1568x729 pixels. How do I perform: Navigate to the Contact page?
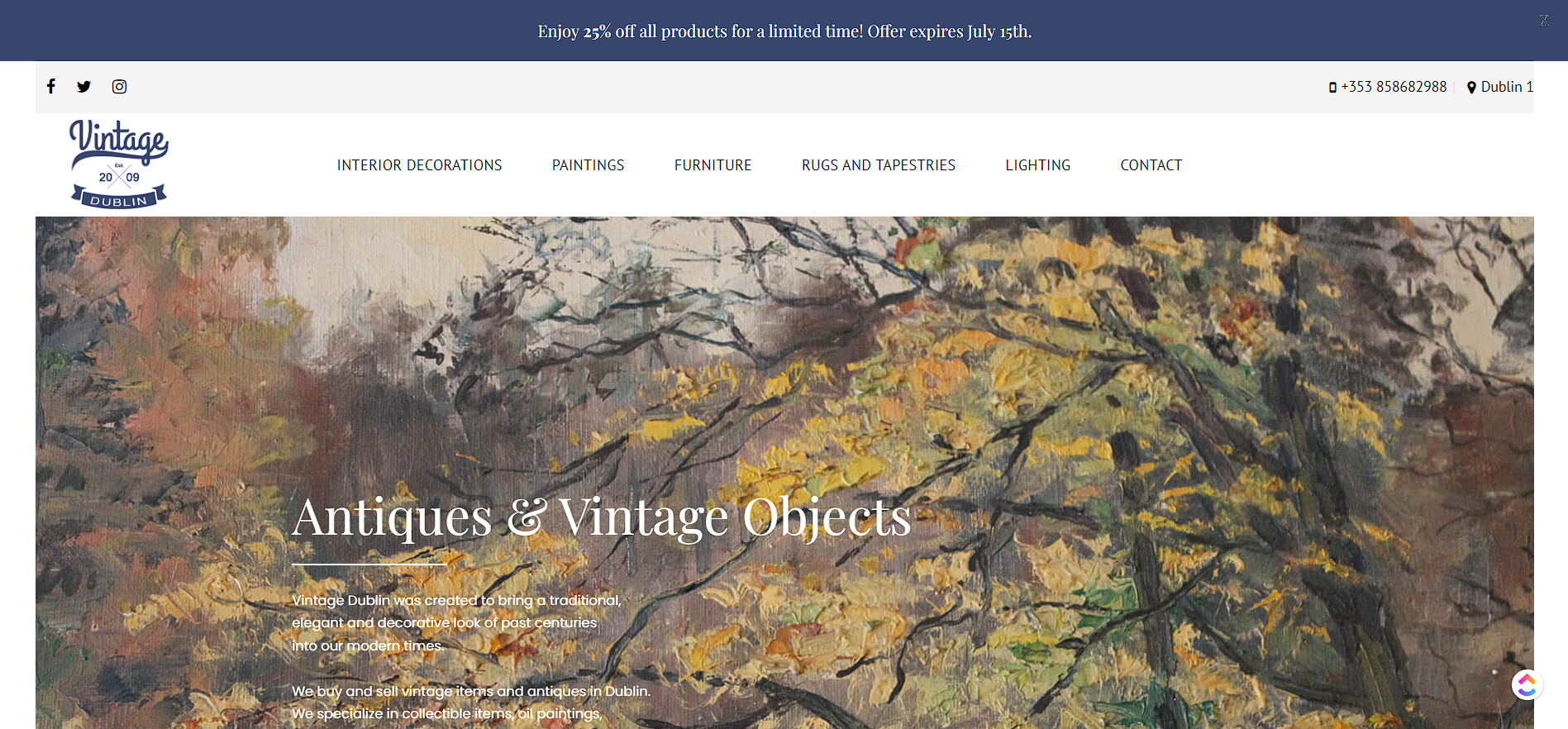pos(1151,165)
